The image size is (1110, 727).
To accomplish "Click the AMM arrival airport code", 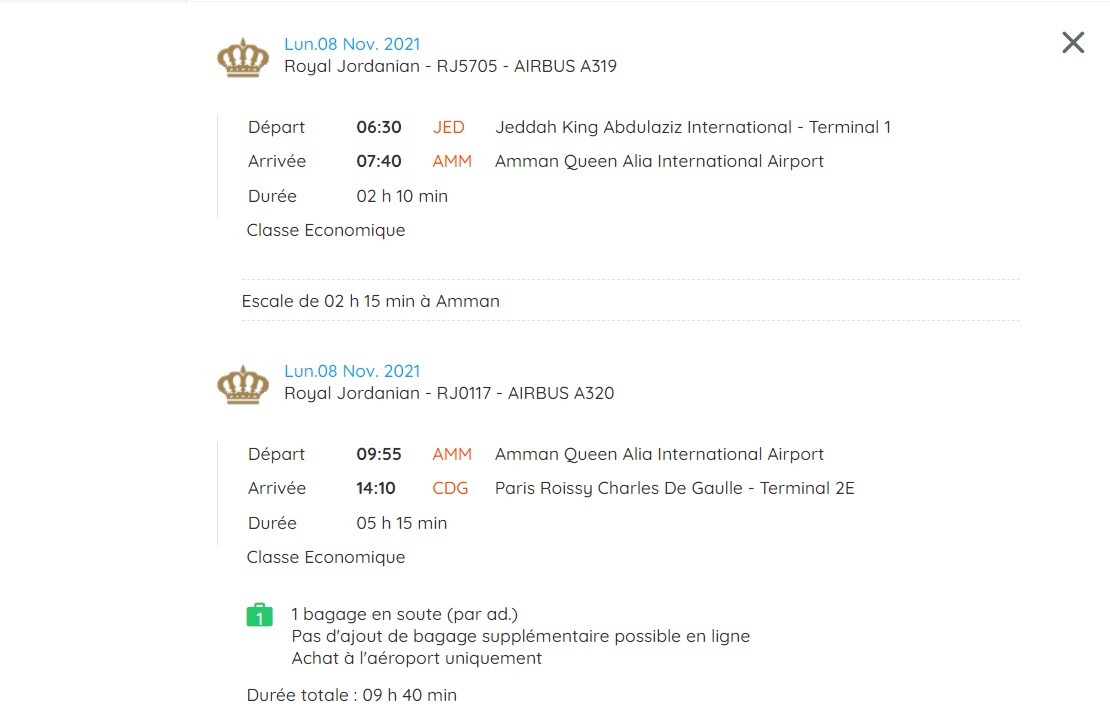I will tap(452, 161).
